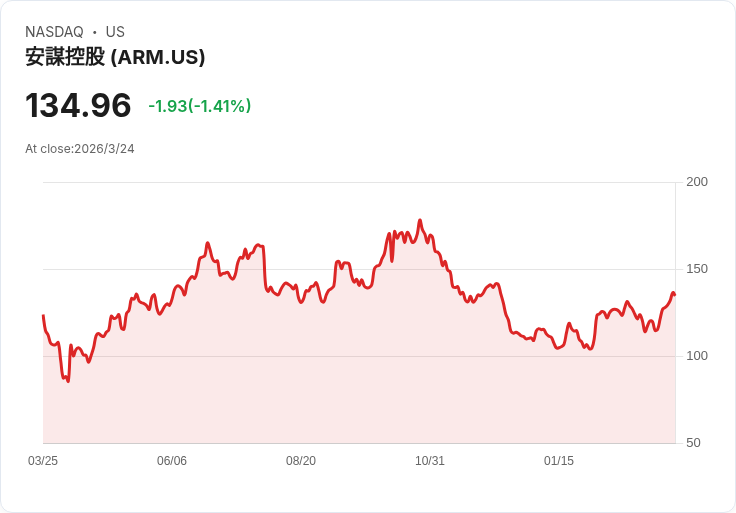The width and height of the screenshot is (736, 513).
Task: Select the 08/20 date on the x-axis
Action: 301,461
